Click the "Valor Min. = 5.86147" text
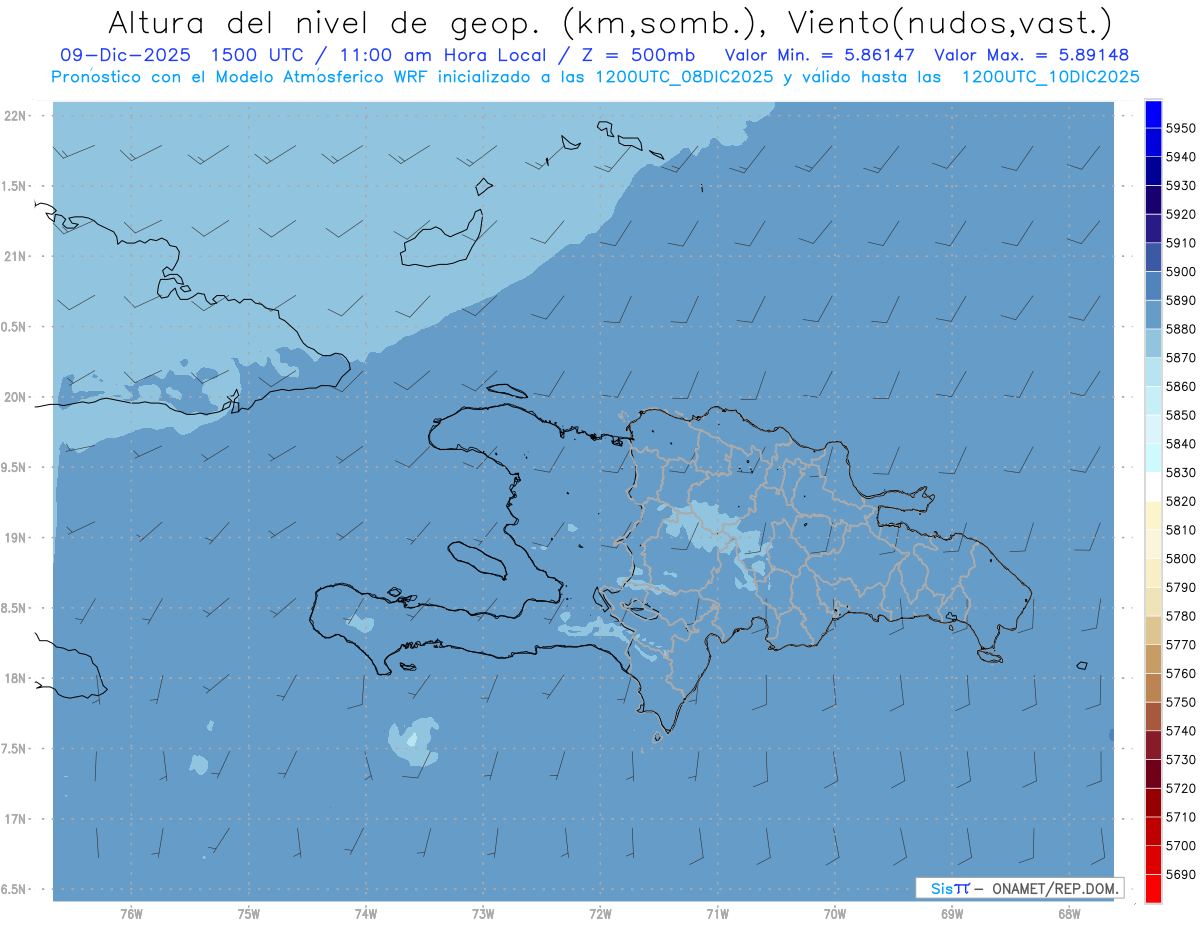1200x927 pixels. [x=820, y=56]
